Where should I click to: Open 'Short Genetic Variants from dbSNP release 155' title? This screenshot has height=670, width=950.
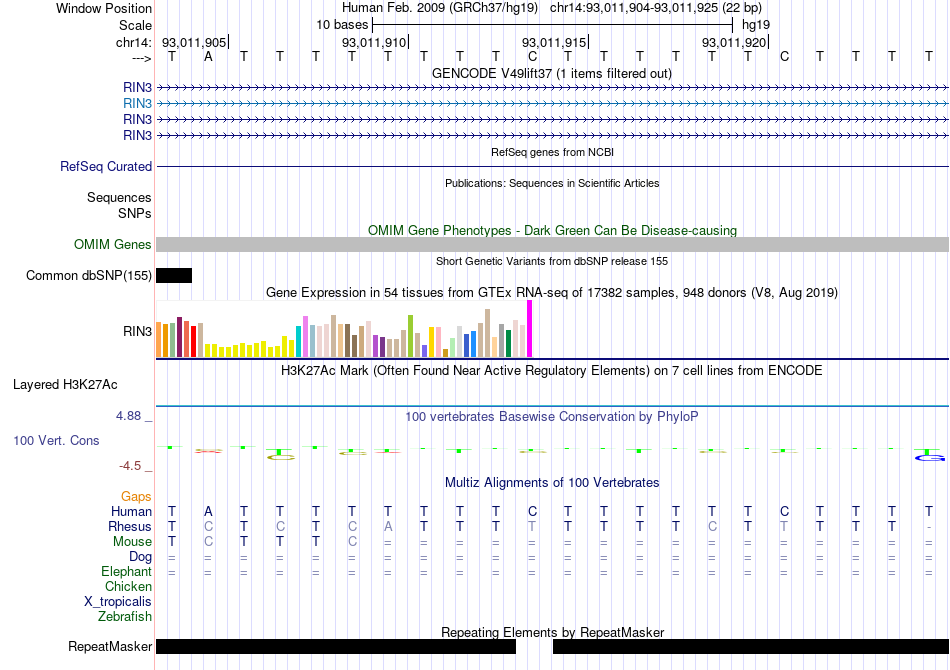tap(552, 261)
